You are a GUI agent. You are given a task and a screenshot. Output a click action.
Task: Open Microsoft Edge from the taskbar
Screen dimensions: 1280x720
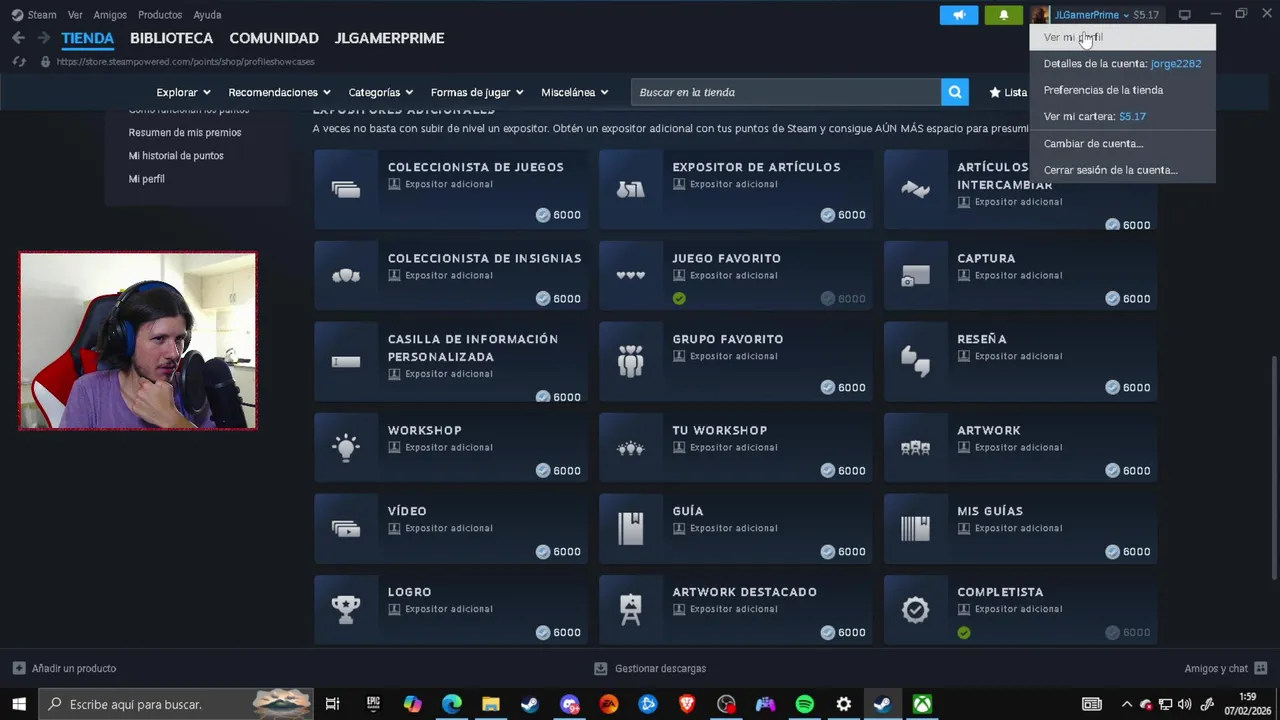(452, 704)
